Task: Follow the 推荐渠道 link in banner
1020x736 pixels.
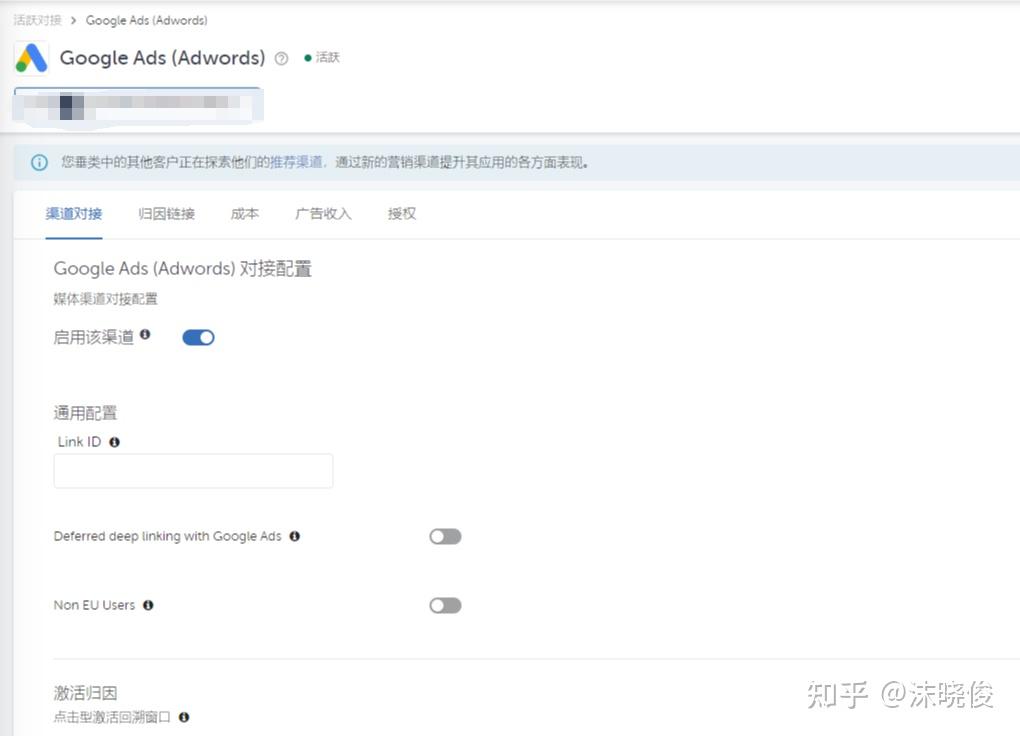Action: 297,162
